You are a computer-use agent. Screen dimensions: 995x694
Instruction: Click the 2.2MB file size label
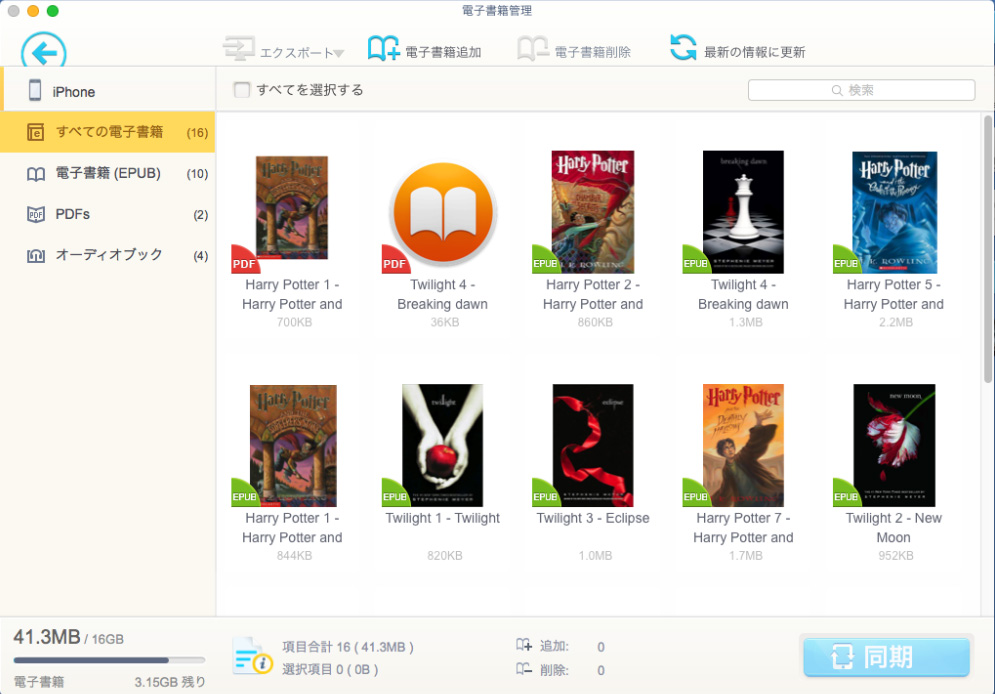pos(895,322)
